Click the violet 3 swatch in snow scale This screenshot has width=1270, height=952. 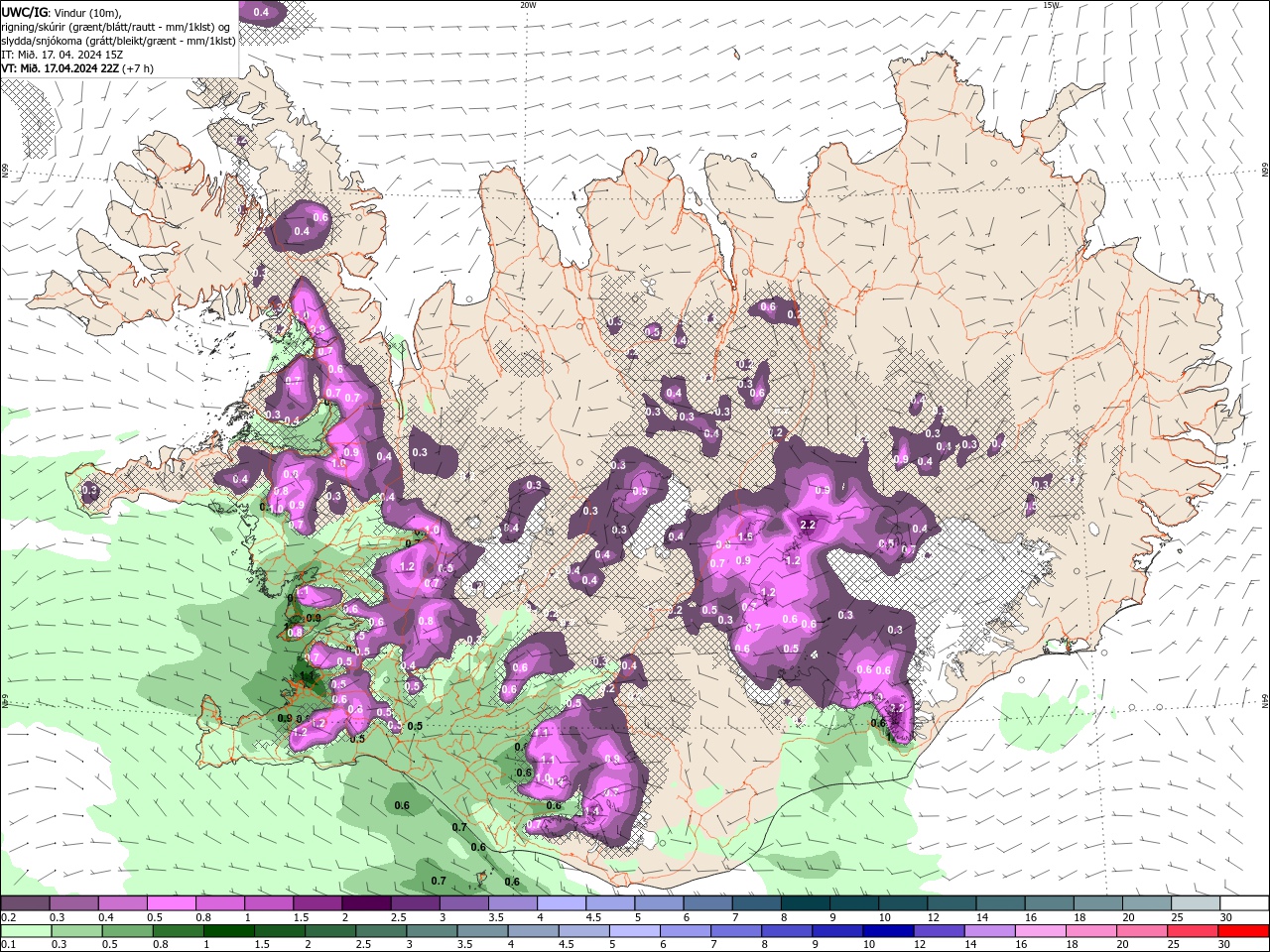(x=463, y=903)
